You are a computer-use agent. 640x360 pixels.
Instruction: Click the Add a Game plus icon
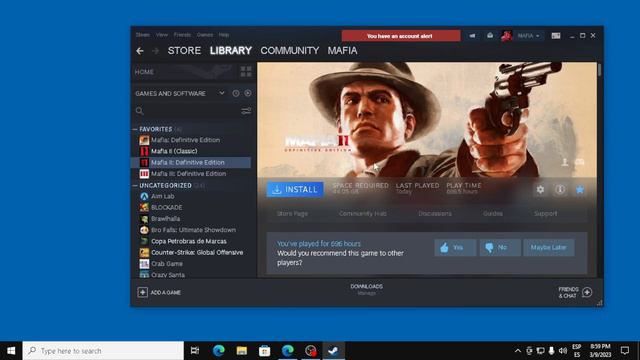[142, 292]
